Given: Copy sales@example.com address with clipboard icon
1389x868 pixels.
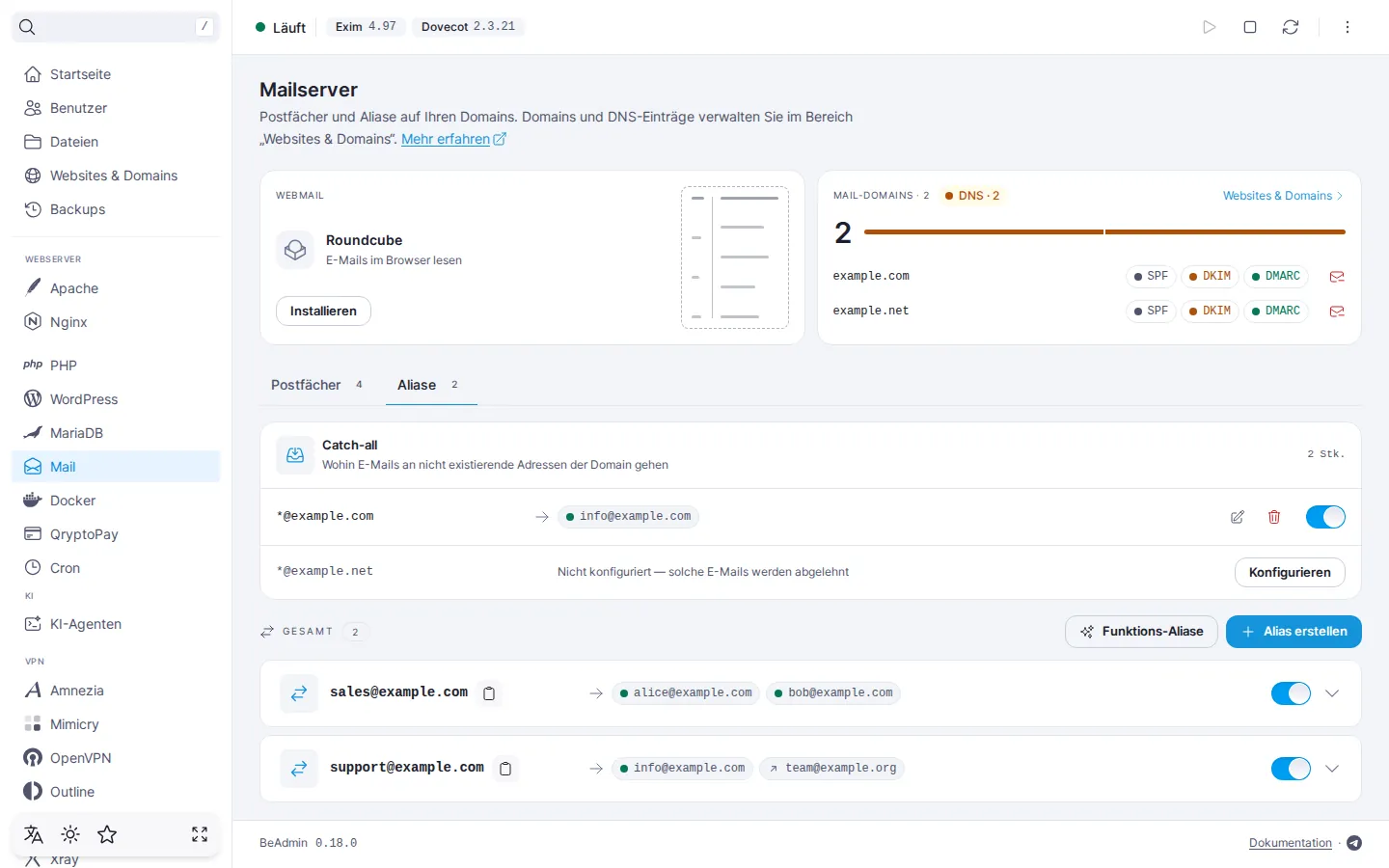Looking at the screenshot, I should click(489, 693).
